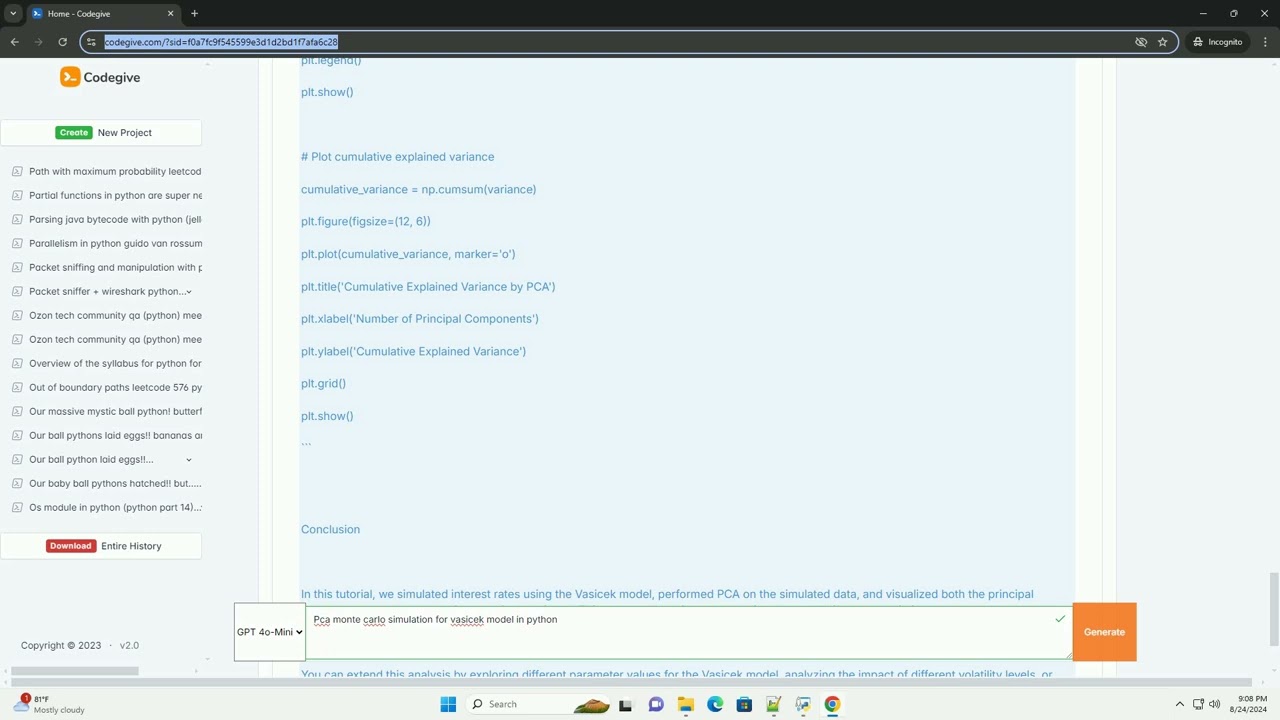Screen dimensions: 1280x720
Task: Click icon beside Overview of the syllabus
Action: click(x=17, y=363)
